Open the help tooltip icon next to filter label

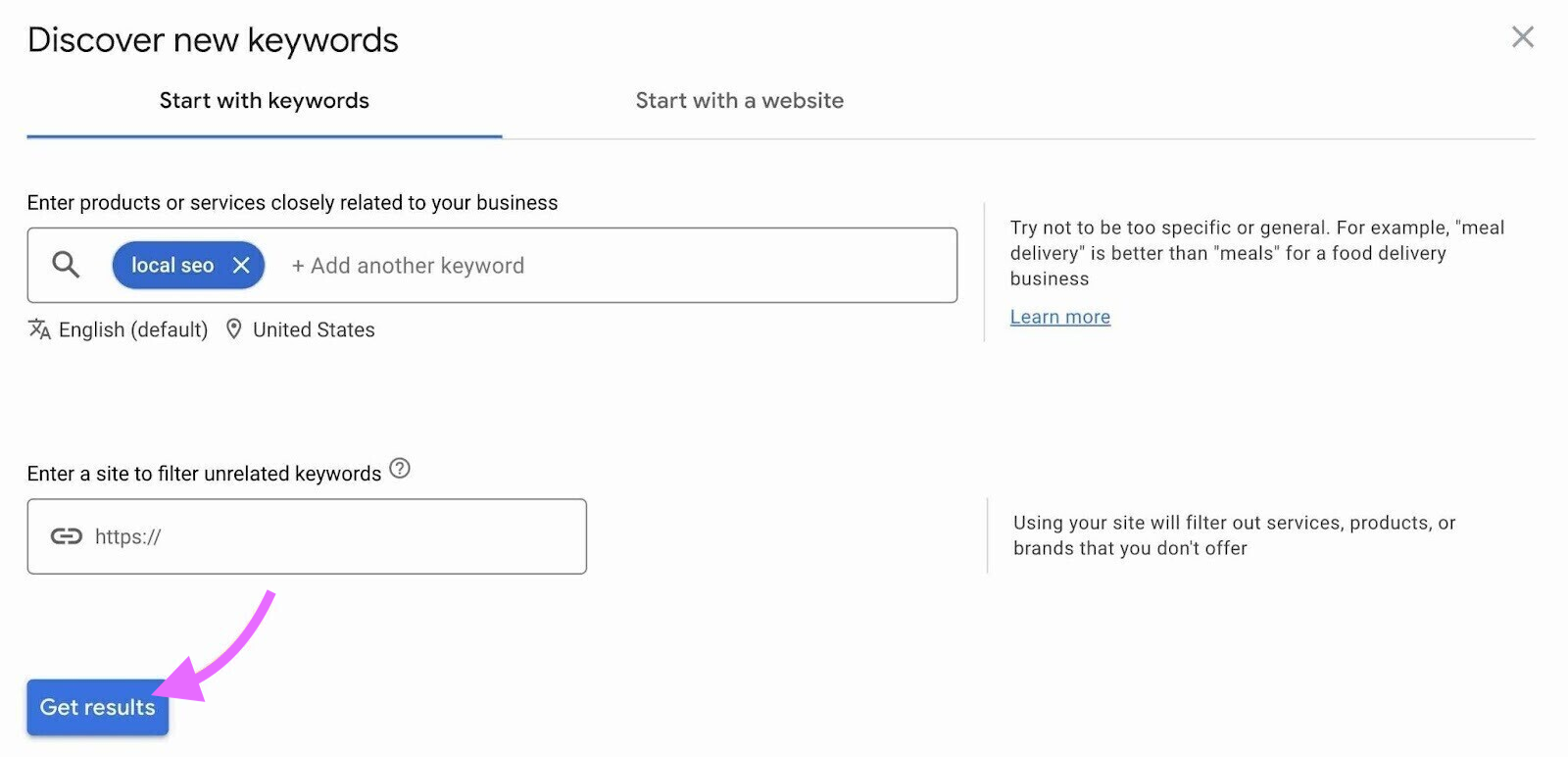399,470
